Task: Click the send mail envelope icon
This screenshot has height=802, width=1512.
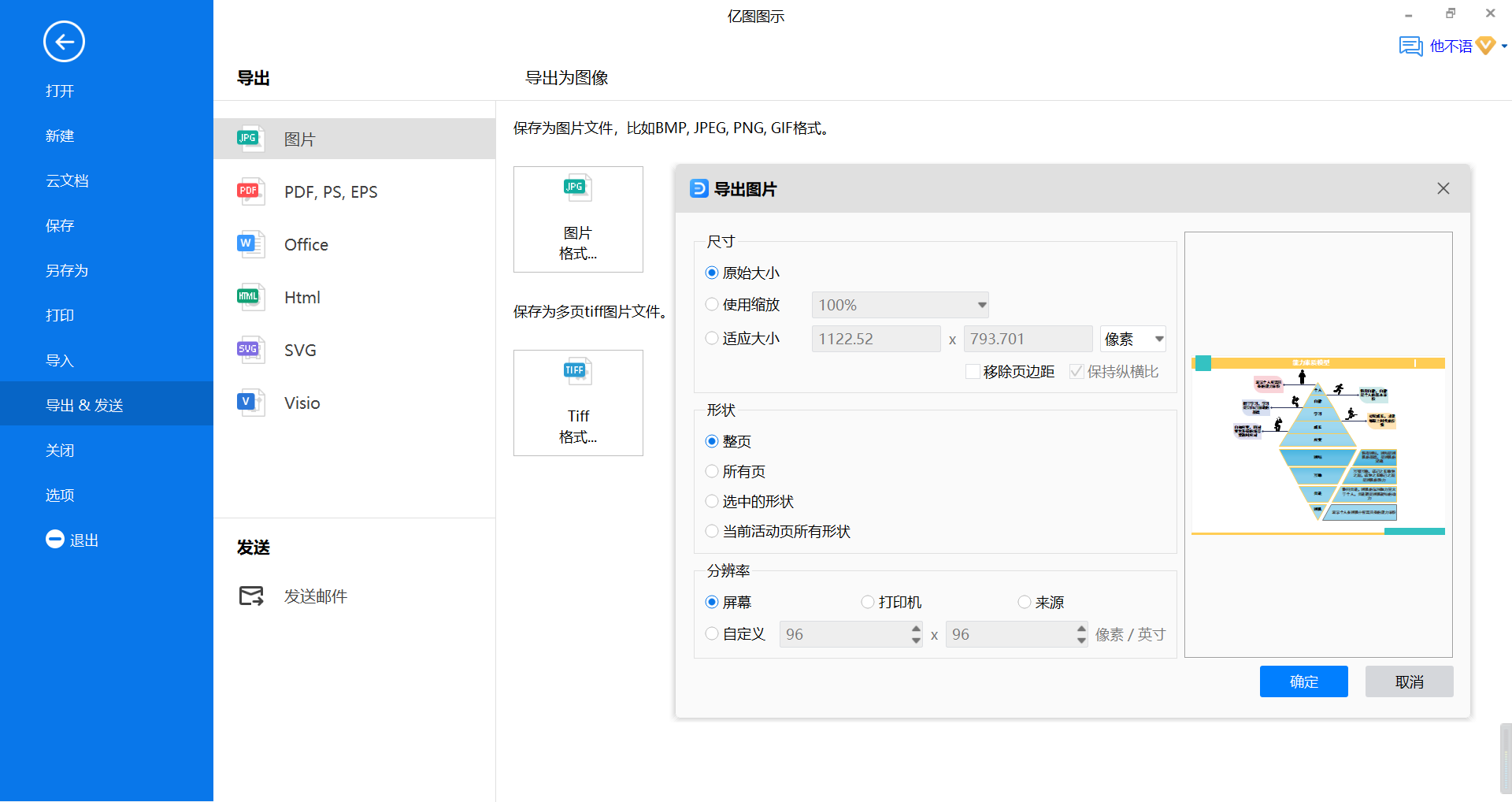Action: click(251, 596)
